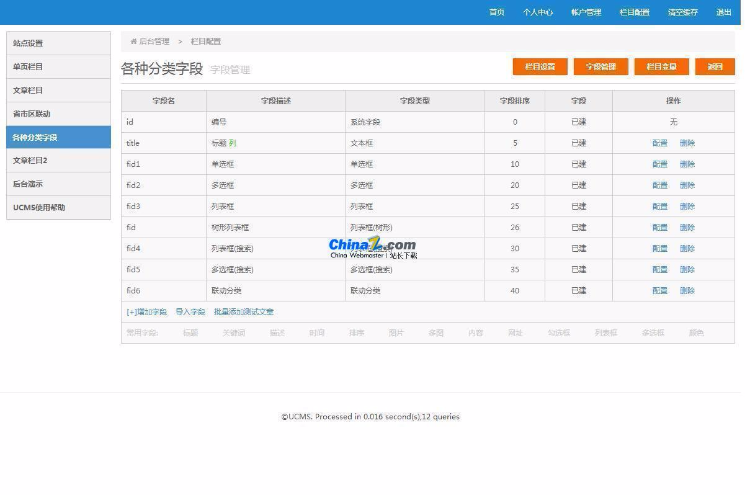
Task: Click the 多图 common field shortcut
Action: (x=436, y=332)
